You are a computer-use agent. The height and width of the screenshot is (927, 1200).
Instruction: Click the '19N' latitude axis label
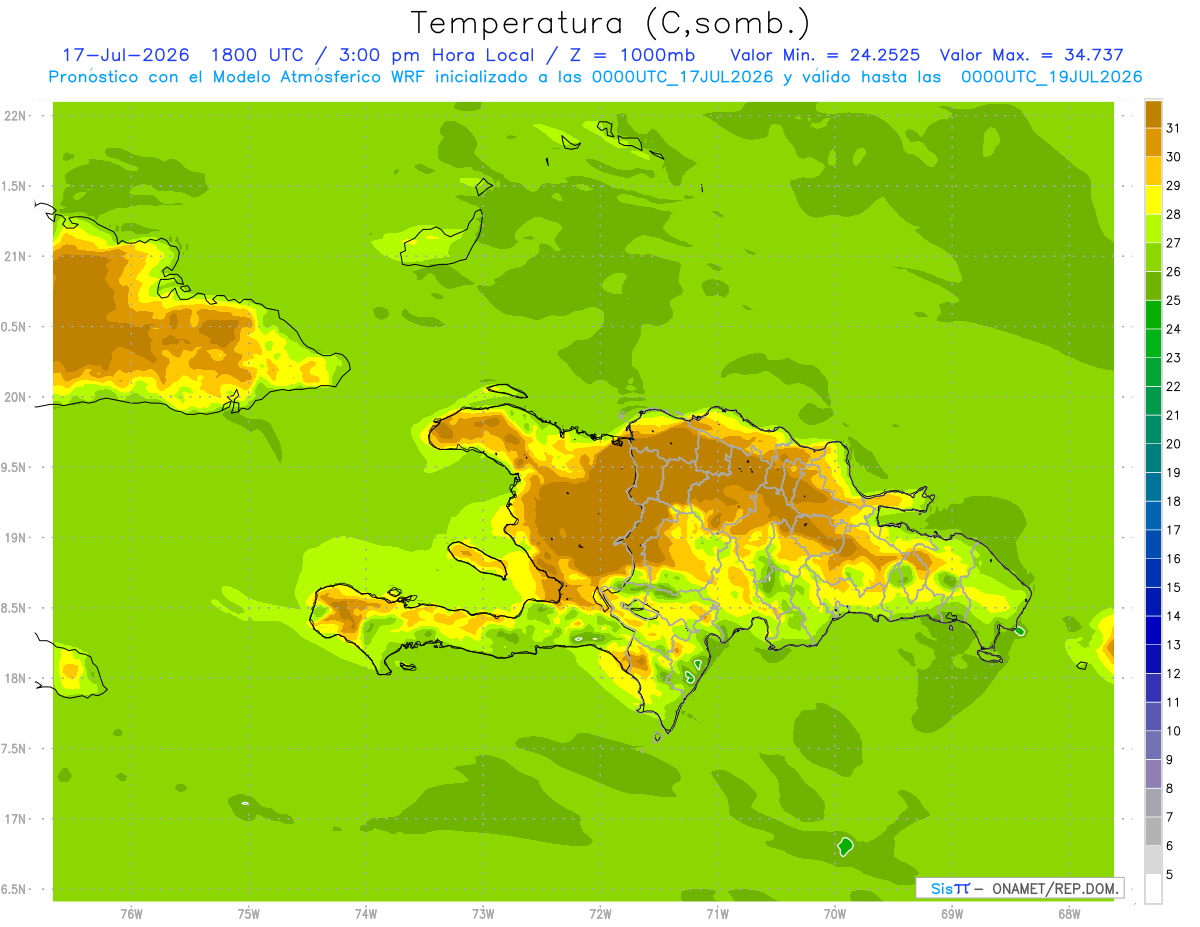pos(15,537)
